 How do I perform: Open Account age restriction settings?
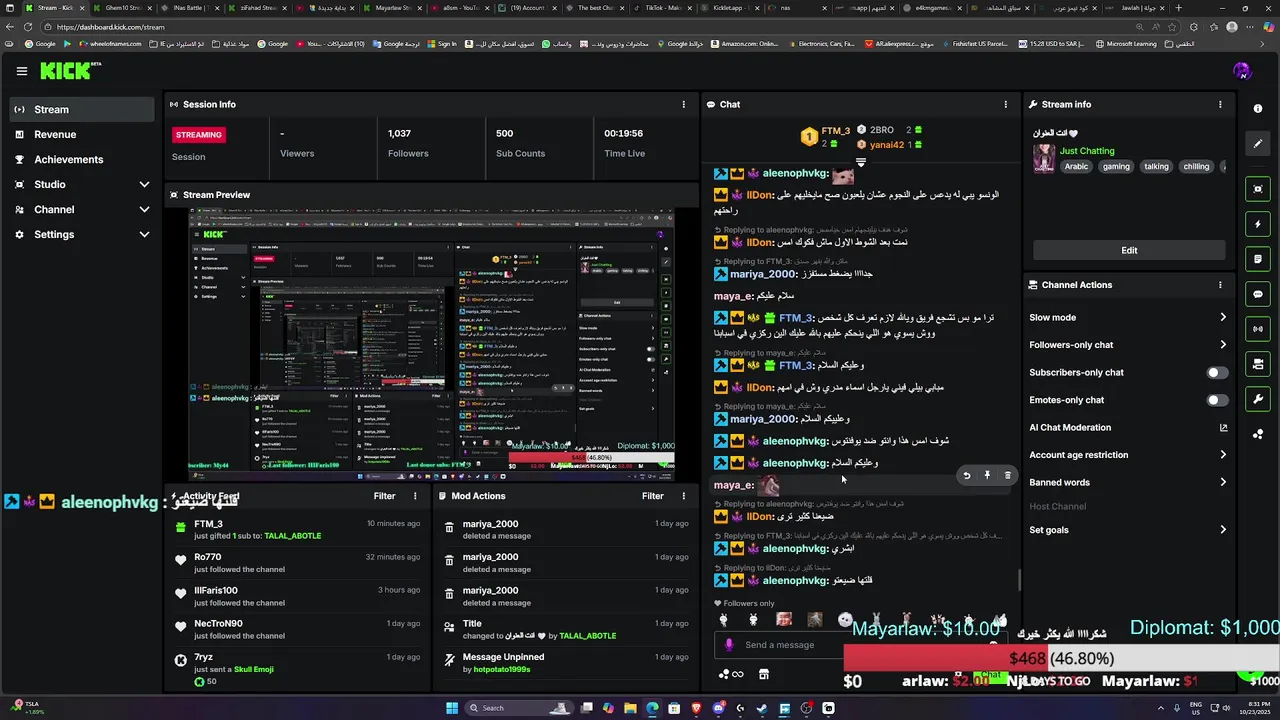tap(1129, 455)
